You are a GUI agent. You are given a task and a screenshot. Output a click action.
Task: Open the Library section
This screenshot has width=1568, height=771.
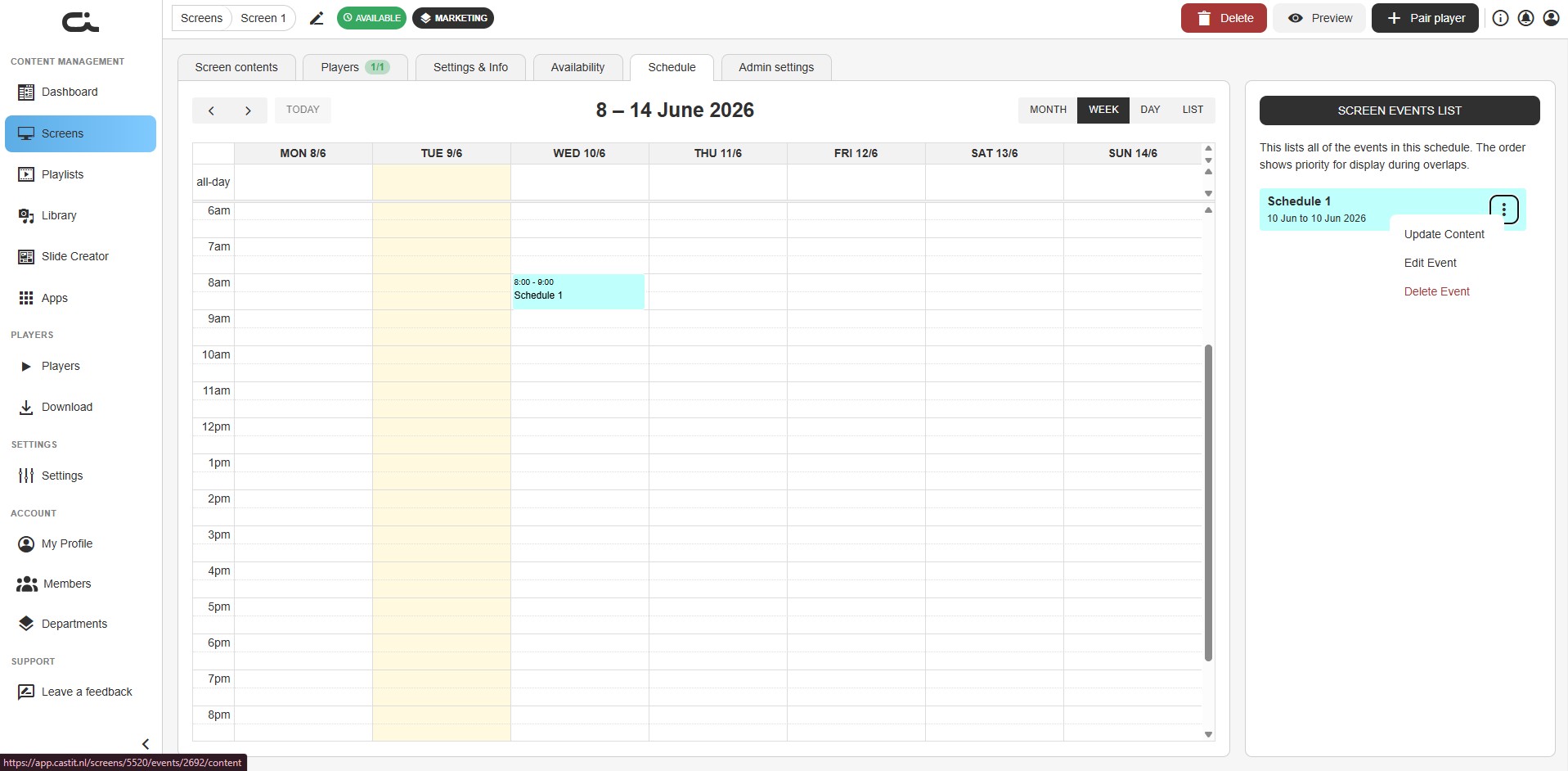click(x=80, y=215)
